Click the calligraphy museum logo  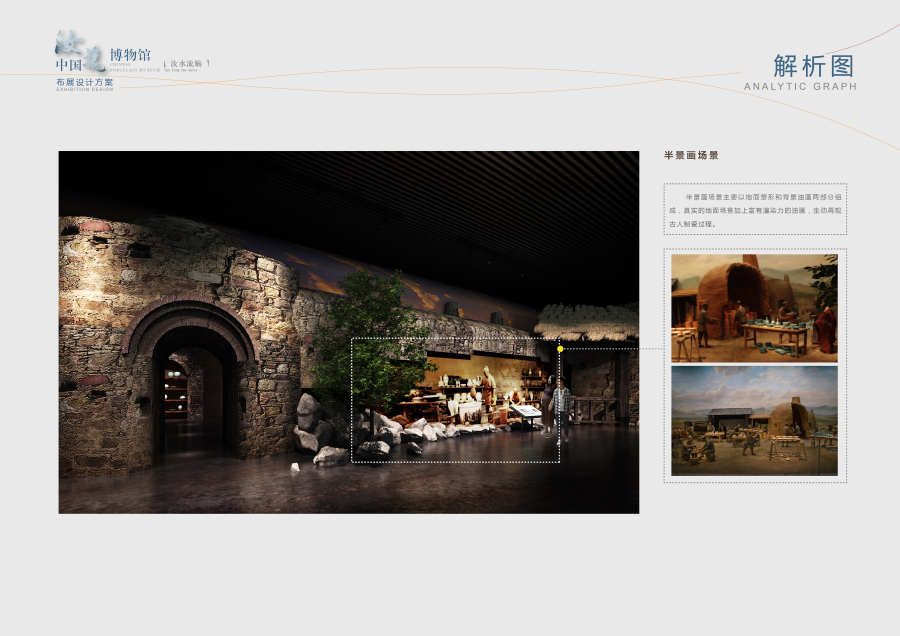(x=74, y=48)
